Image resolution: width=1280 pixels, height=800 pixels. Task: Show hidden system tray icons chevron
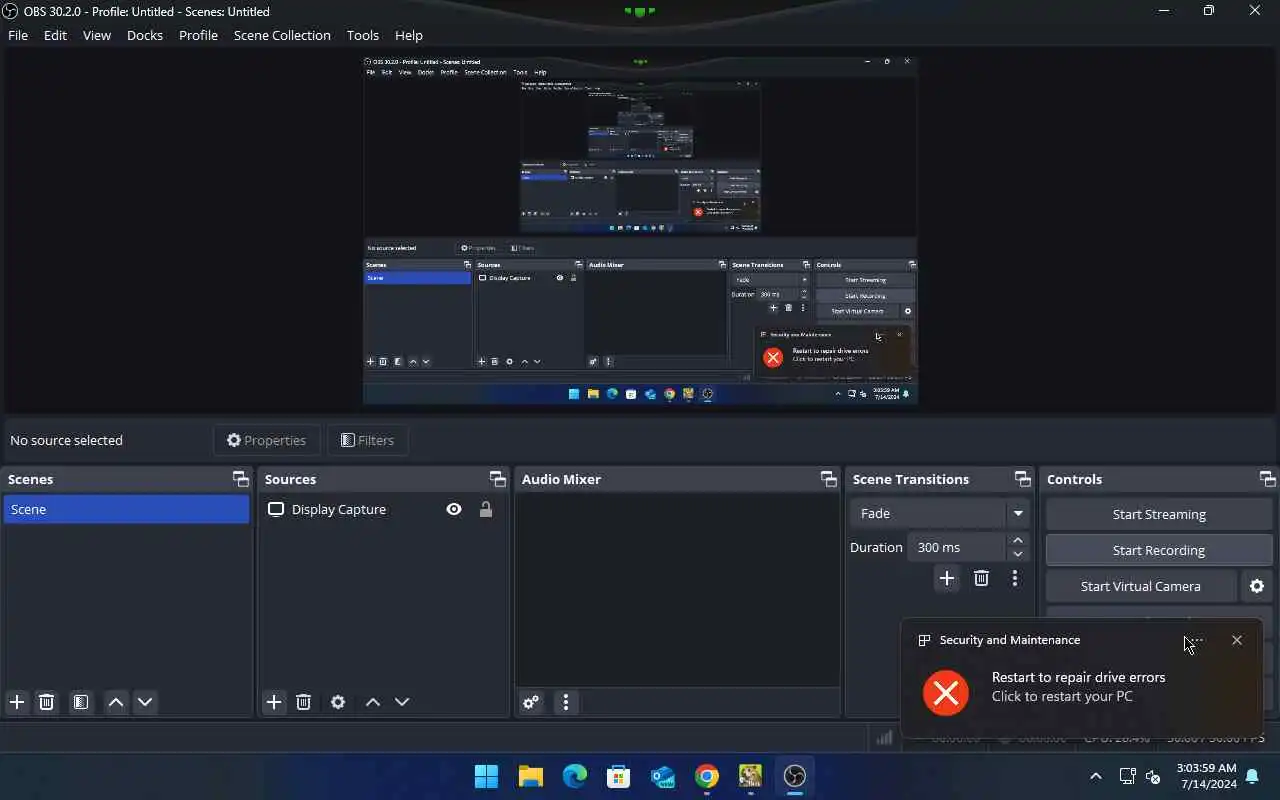[x=1096, y=776]
